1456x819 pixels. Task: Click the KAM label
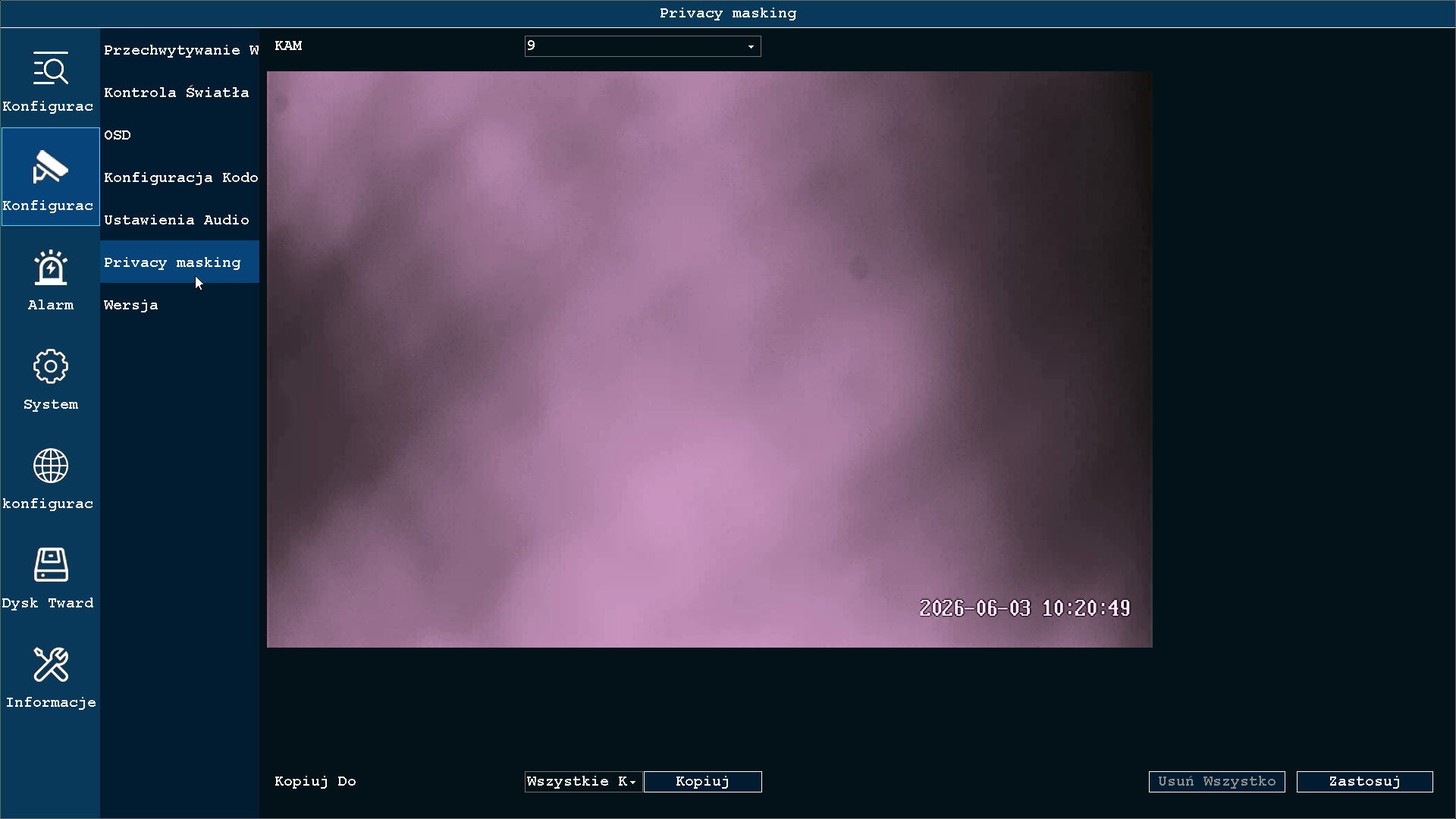pos(288,45)
